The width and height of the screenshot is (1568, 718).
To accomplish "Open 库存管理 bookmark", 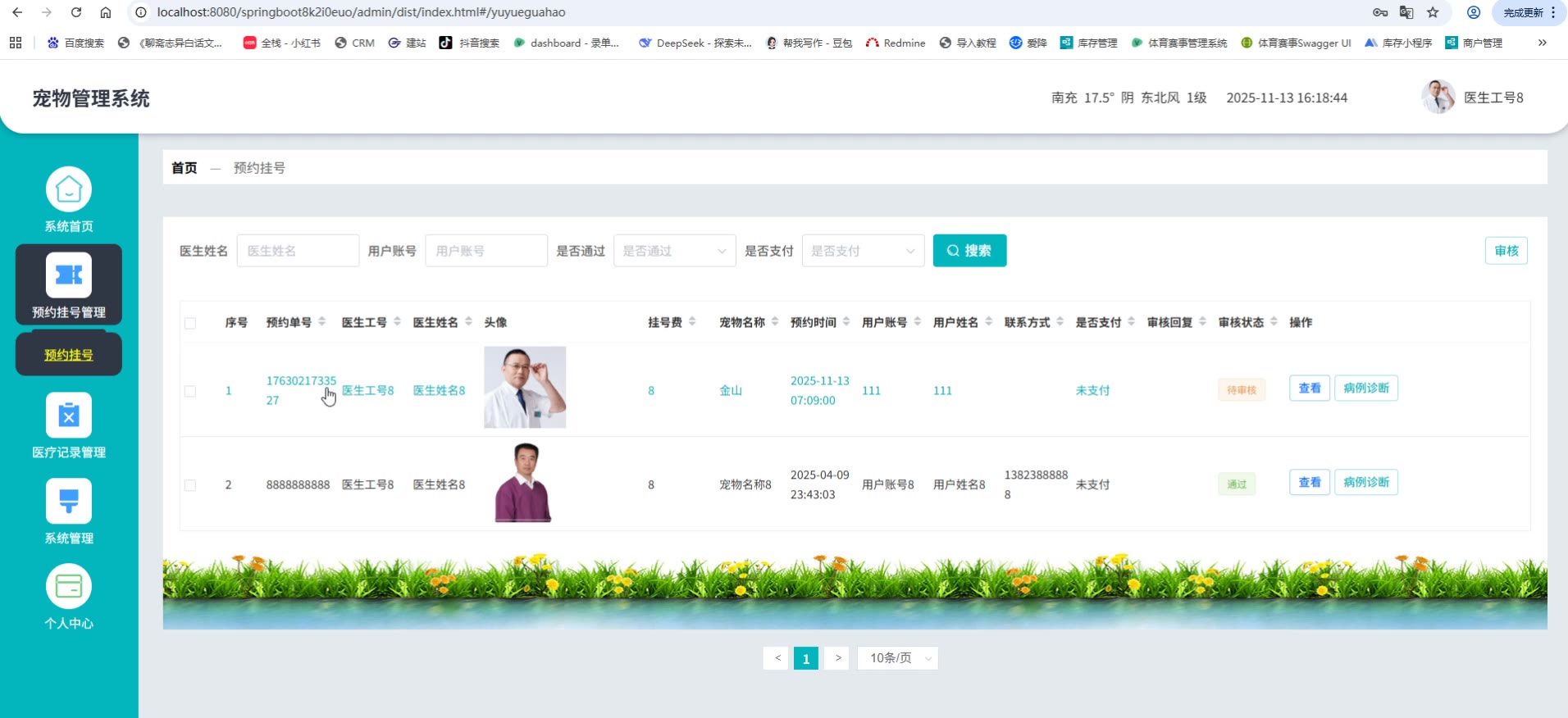I will 1089,43.
